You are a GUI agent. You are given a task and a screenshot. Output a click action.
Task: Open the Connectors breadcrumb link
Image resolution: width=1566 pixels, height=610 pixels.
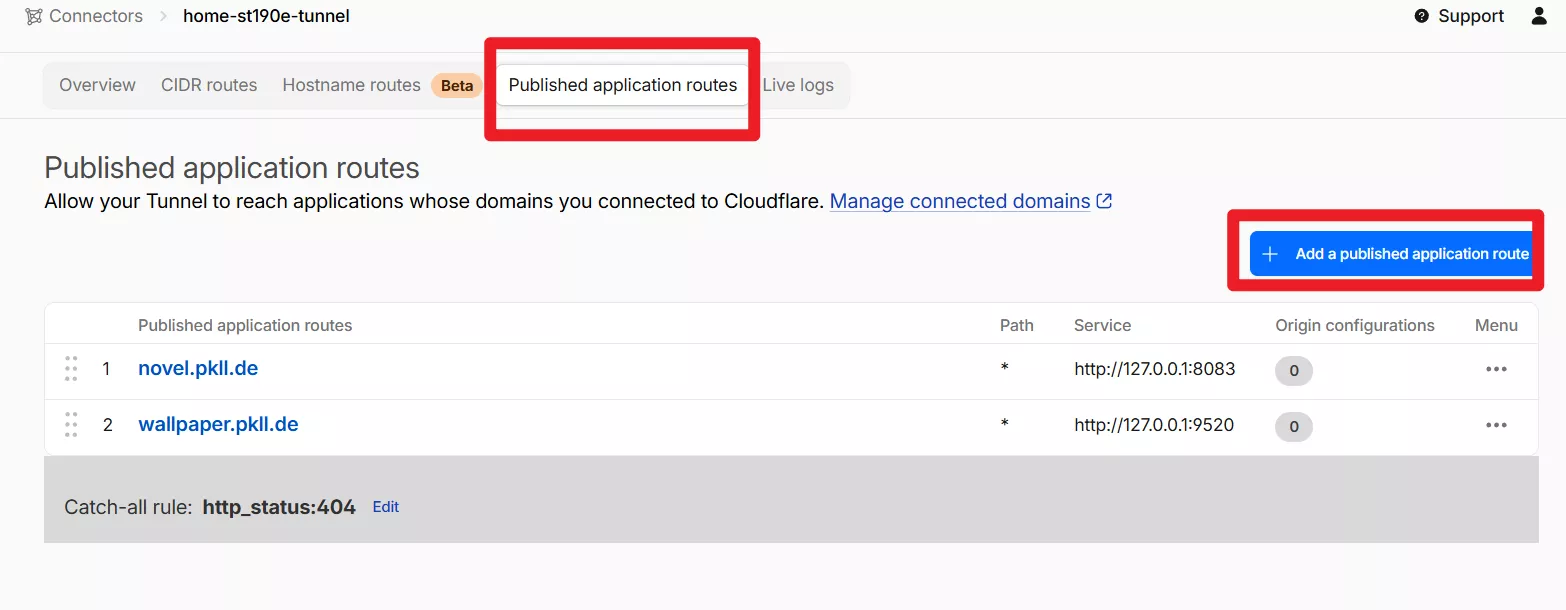(96, 16)
